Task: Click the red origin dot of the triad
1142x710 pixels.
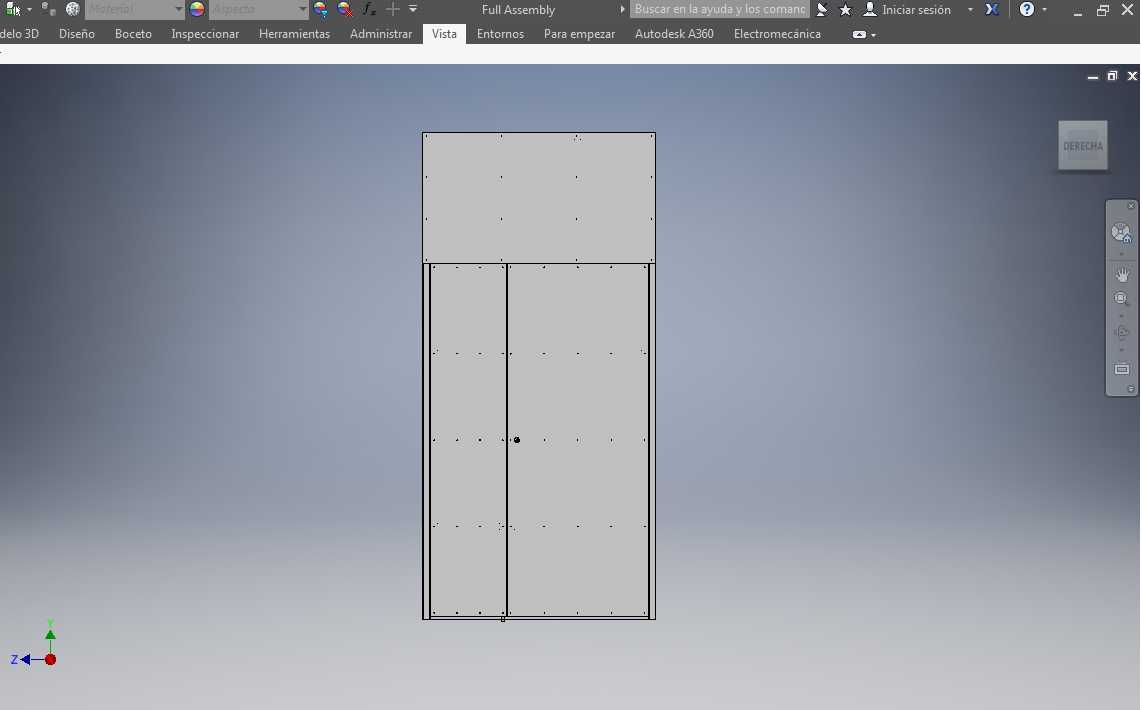Action: pos(50,660)
